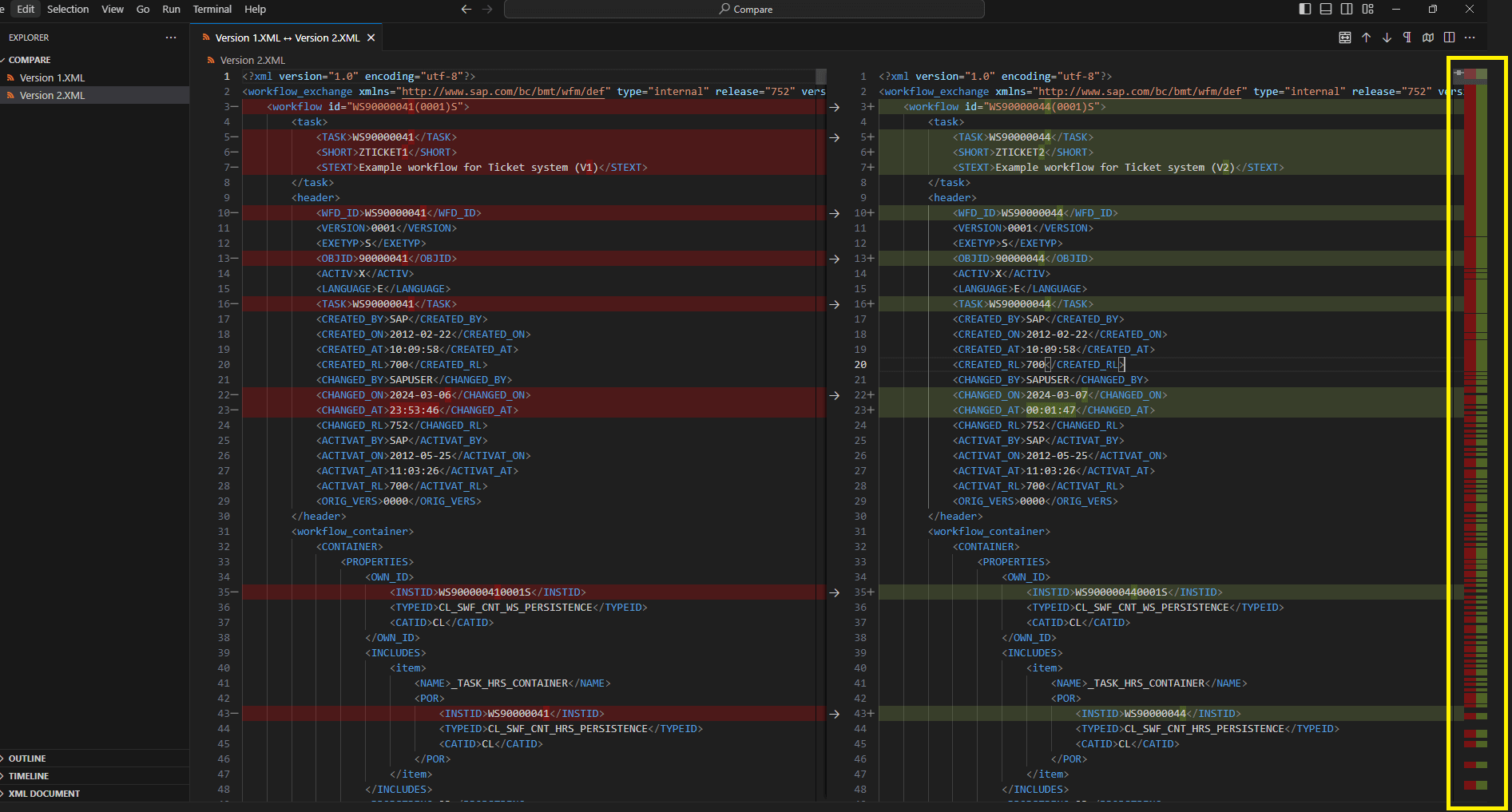Open Customize Layout icon in title bar
The height and width of the screenshot is (812, 1512).
pyautogui.click(x=1368, y=9)
